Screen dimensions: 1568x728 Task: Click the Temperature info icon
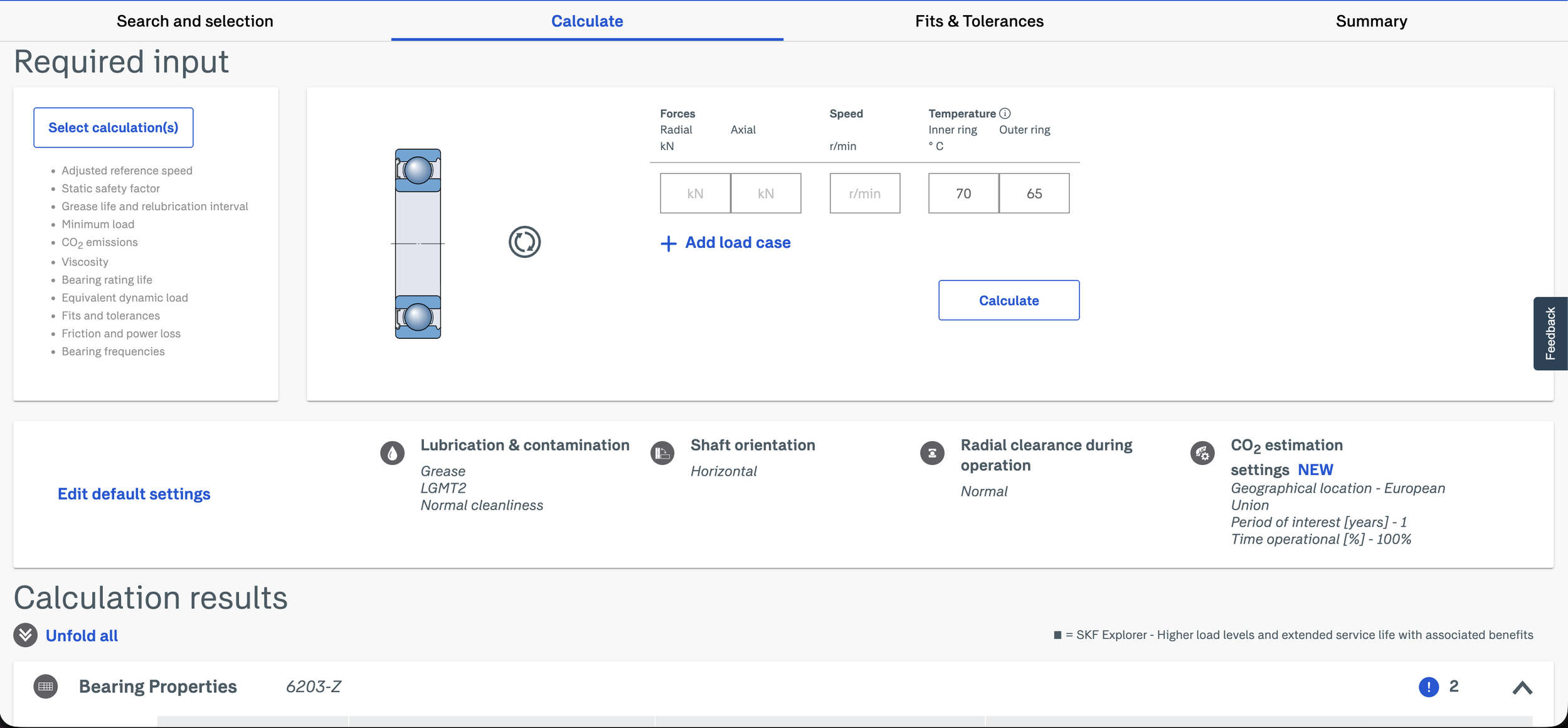coord(1005,114)
